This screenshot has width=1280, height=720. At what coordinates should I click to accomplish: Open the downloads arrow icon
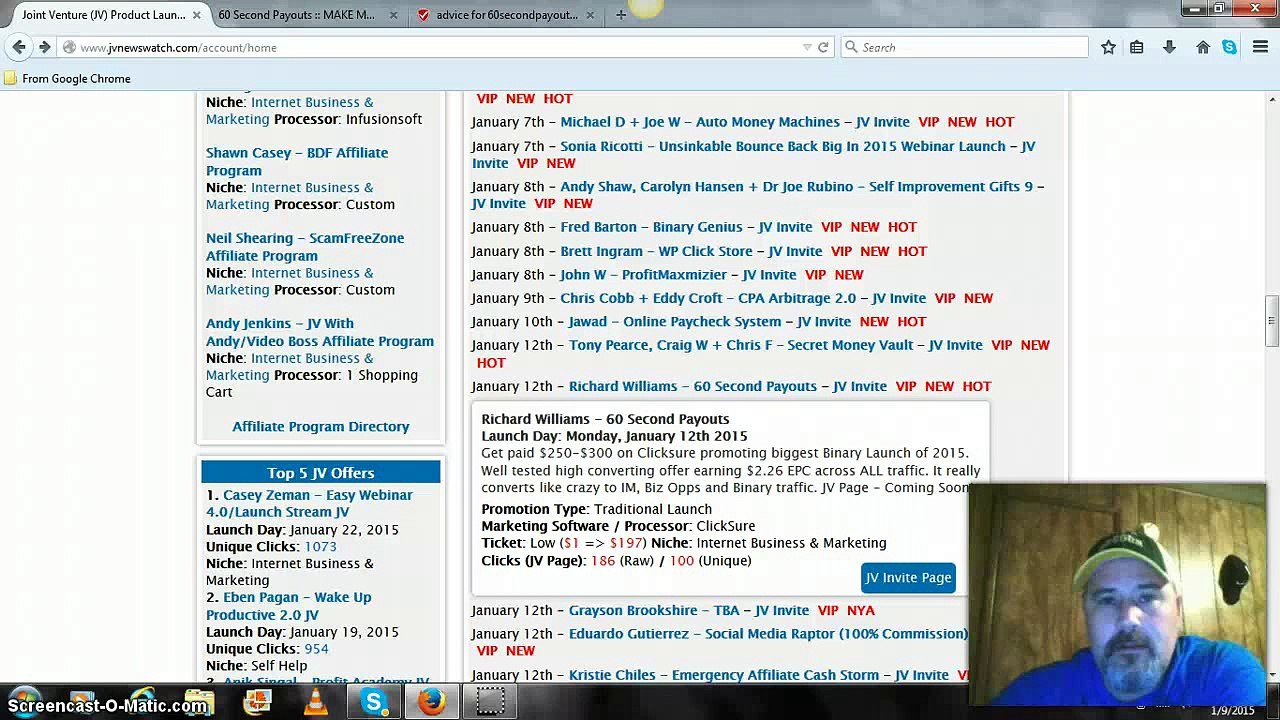tap(1169, 47)
